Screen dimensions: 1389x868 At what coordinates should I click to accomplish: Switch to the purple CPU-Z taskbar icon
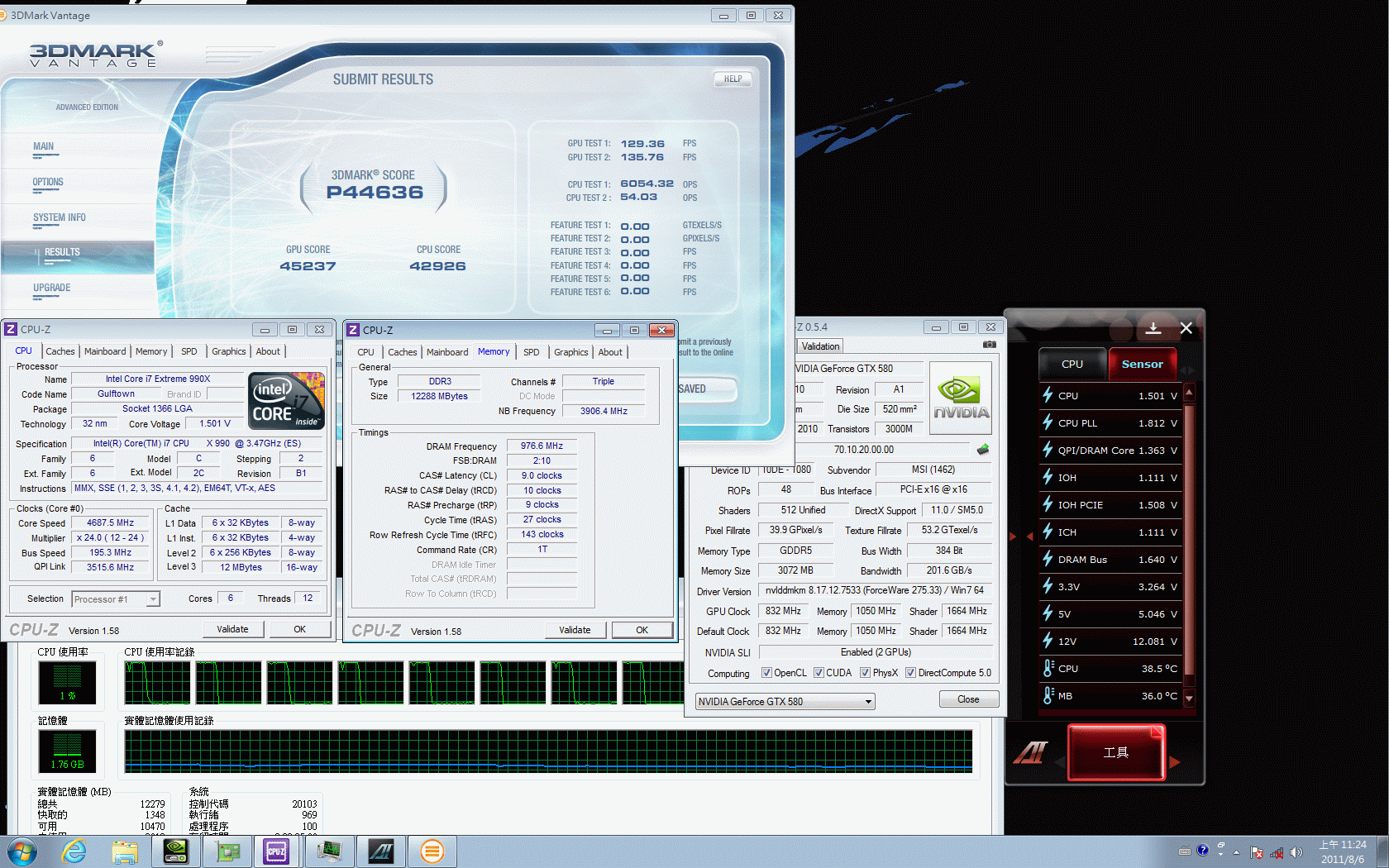[276, 851]
